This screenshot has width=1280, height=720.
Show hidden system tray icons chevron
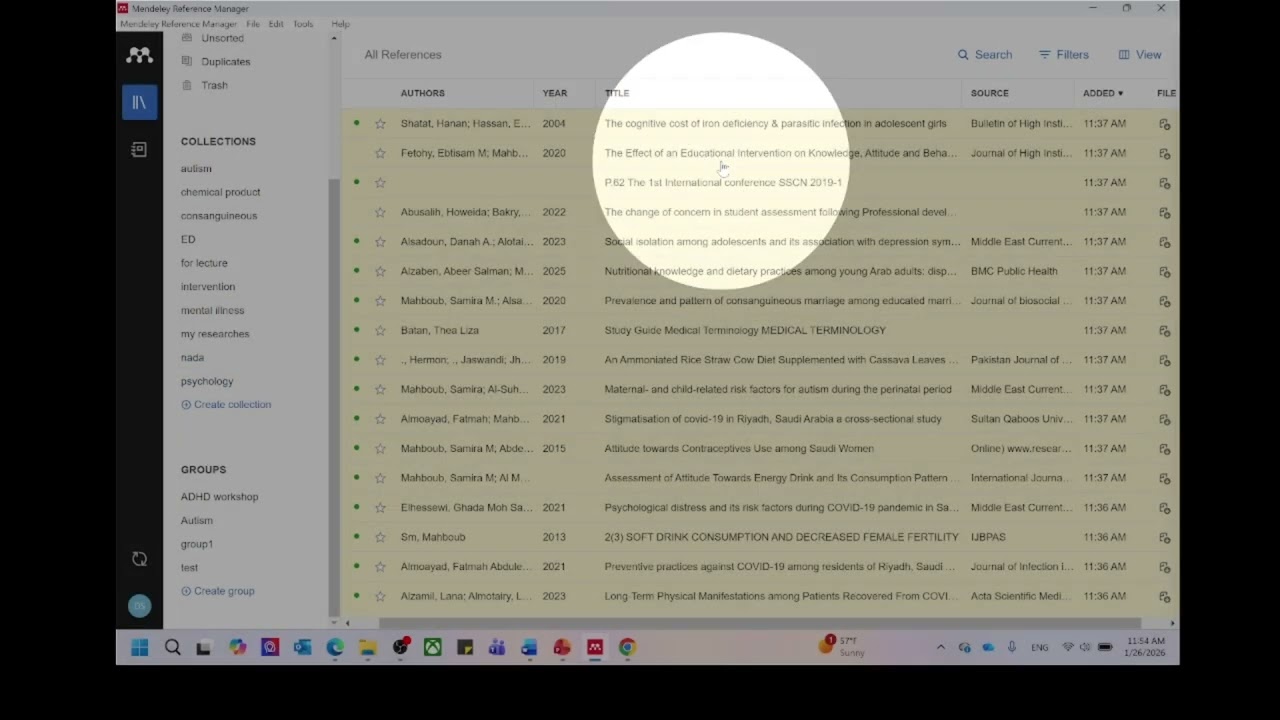tap(940, 648)
